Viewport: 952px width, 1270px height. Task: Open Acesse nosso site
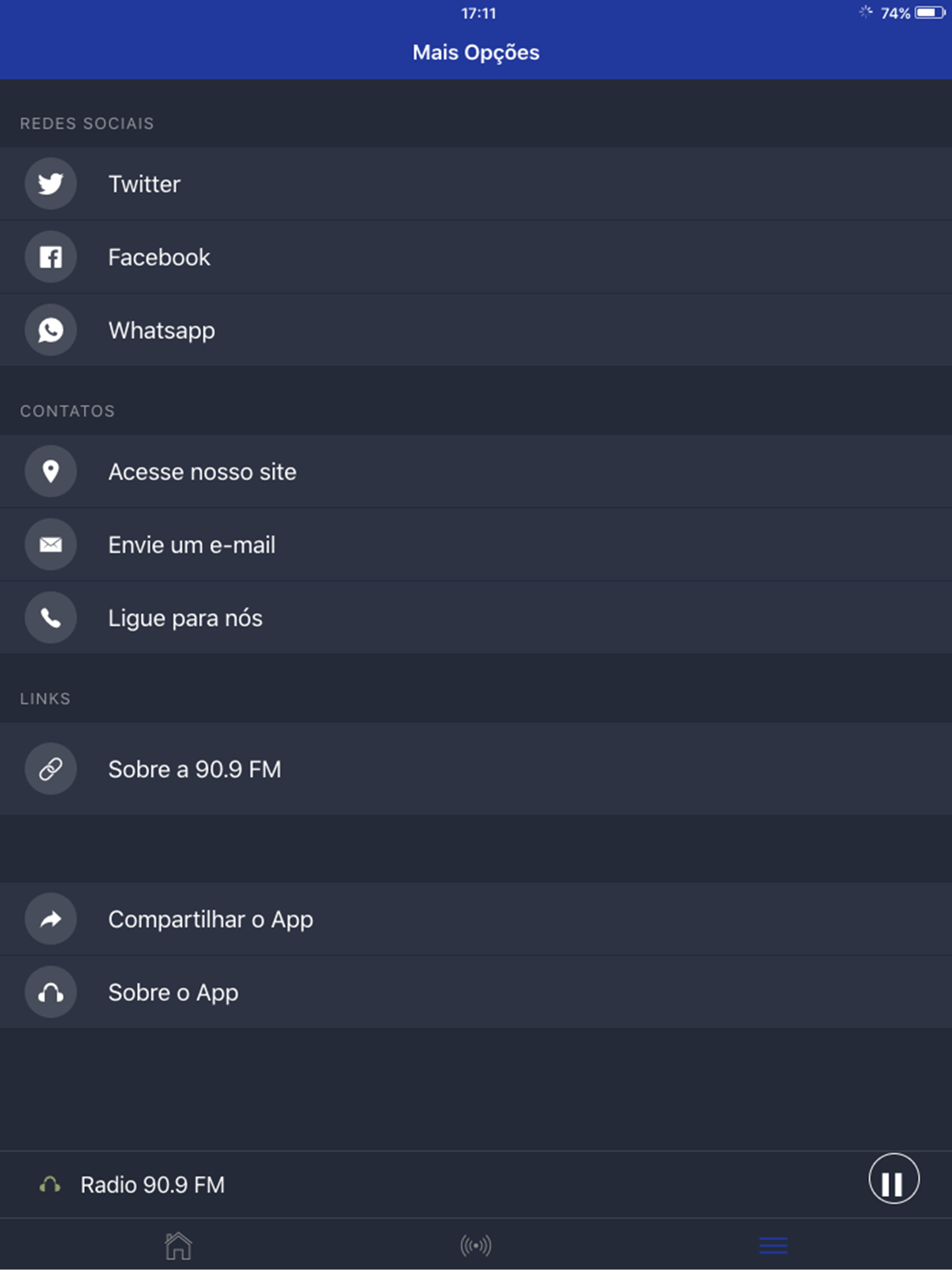click(x=476, y=471)
